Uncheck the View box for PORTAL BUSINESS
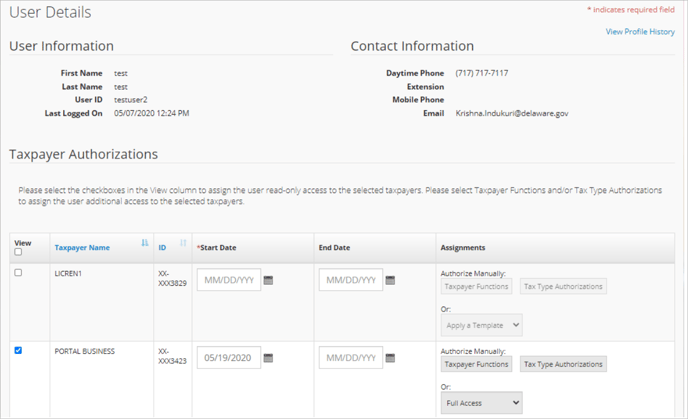The width and height of the screenshot is (688, 419). tap(18, 350)
